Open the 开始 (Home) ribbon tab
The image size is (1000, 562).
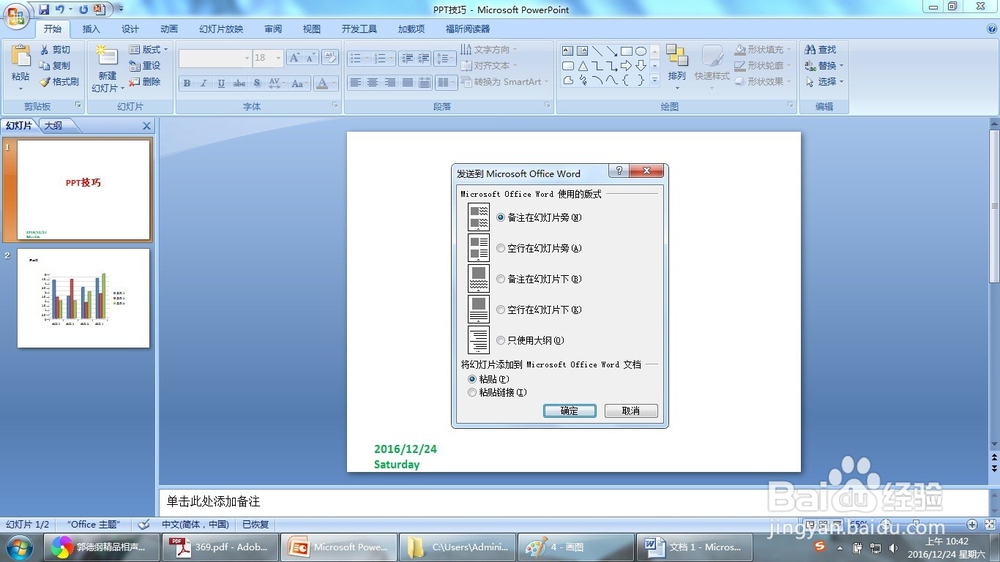[x=52, y=29]
